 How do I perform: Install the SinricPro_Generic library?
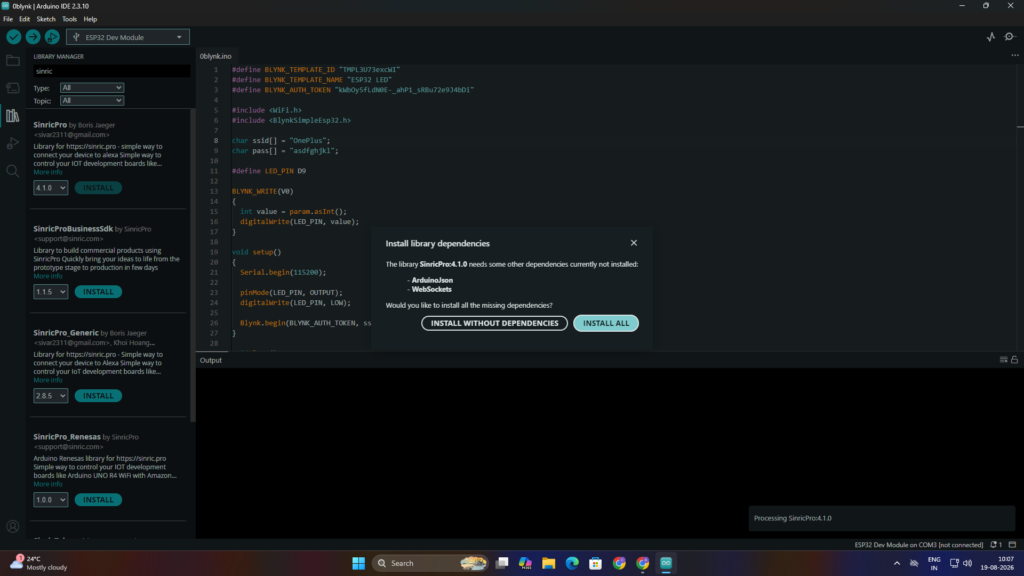click(x=98, y=396)
